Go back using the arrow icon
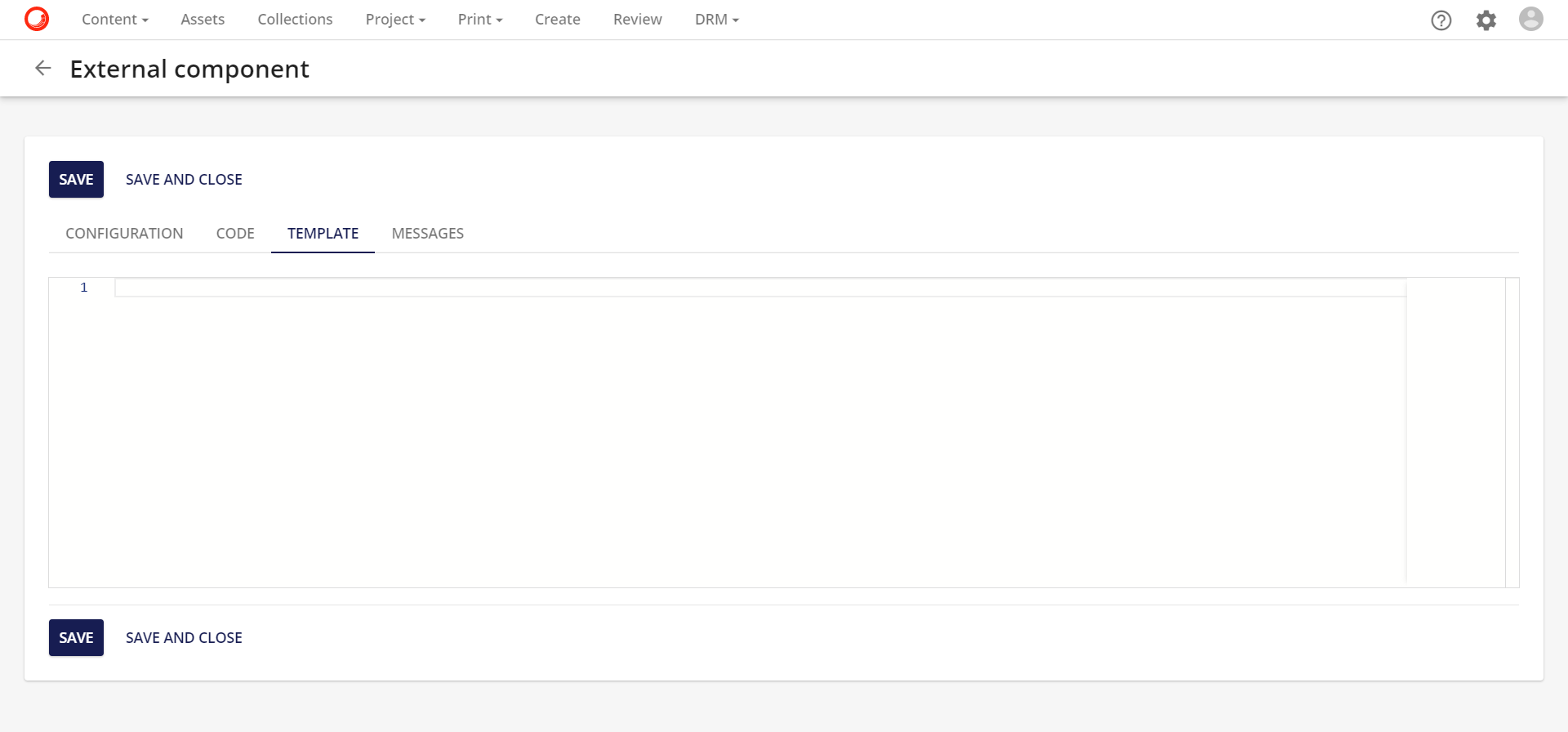This screenshot has height=732, width=1568. pyautogui.click(x=43, y=69)
